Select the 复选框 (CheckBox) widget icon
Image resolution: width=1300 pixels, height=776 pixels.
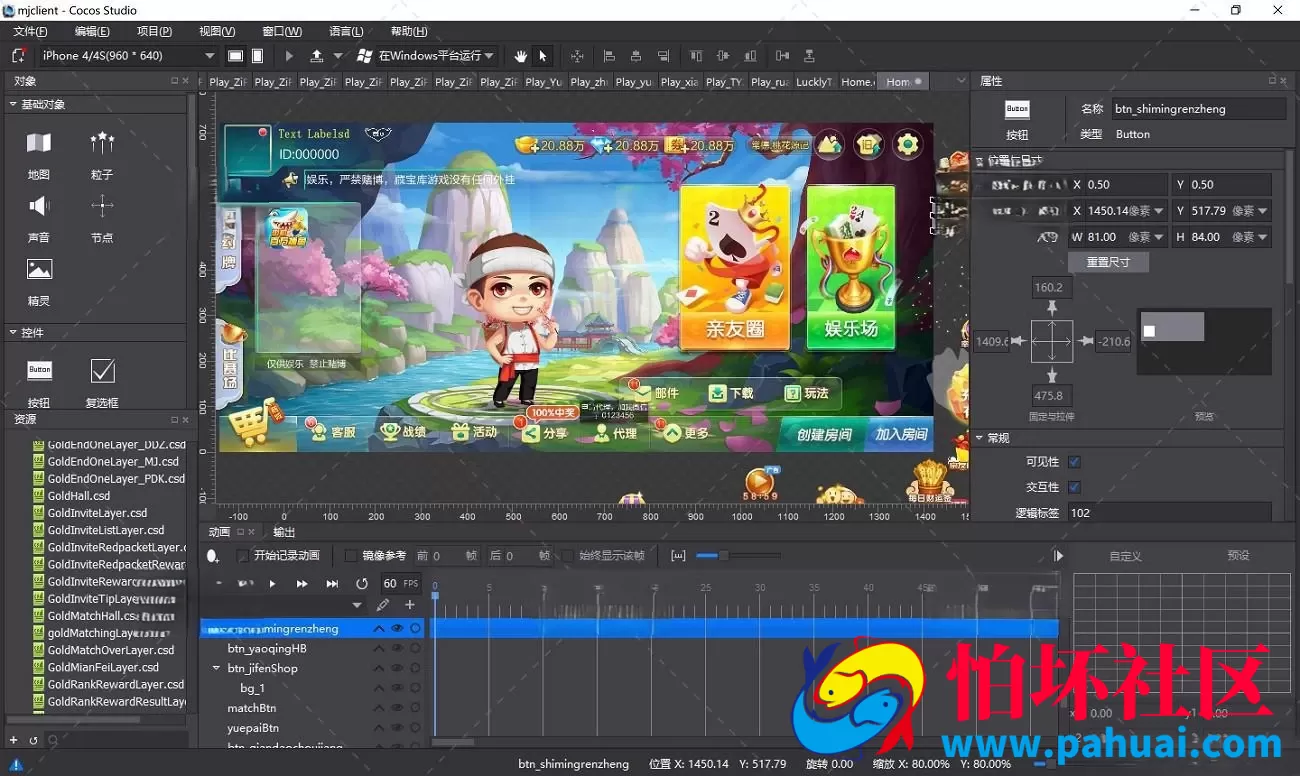click(x=102, y=370)
